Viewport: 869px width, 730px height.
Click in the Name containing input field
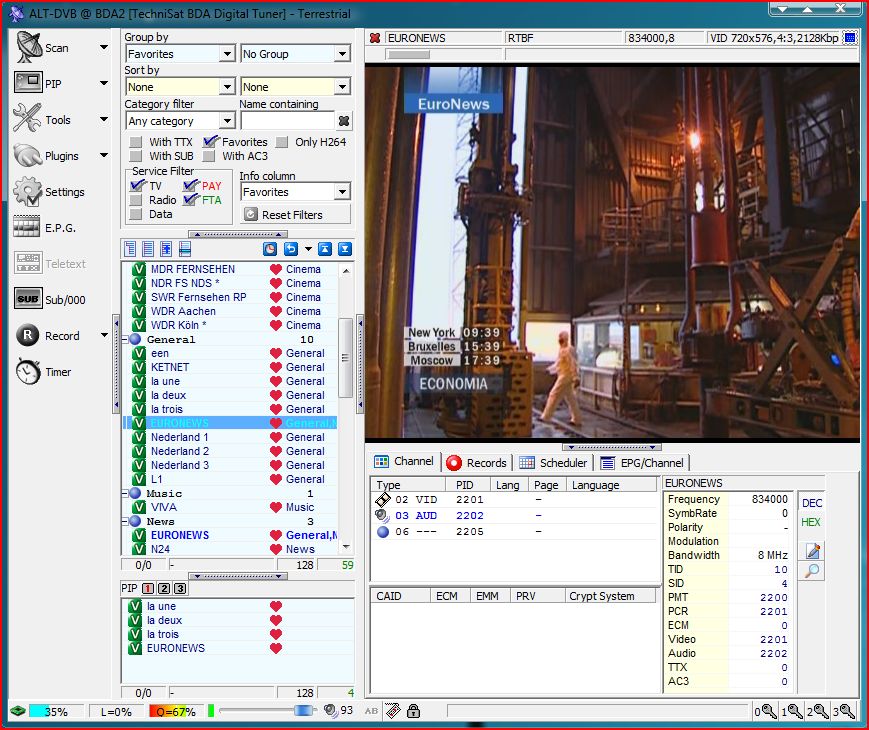(x=288, y=120)
